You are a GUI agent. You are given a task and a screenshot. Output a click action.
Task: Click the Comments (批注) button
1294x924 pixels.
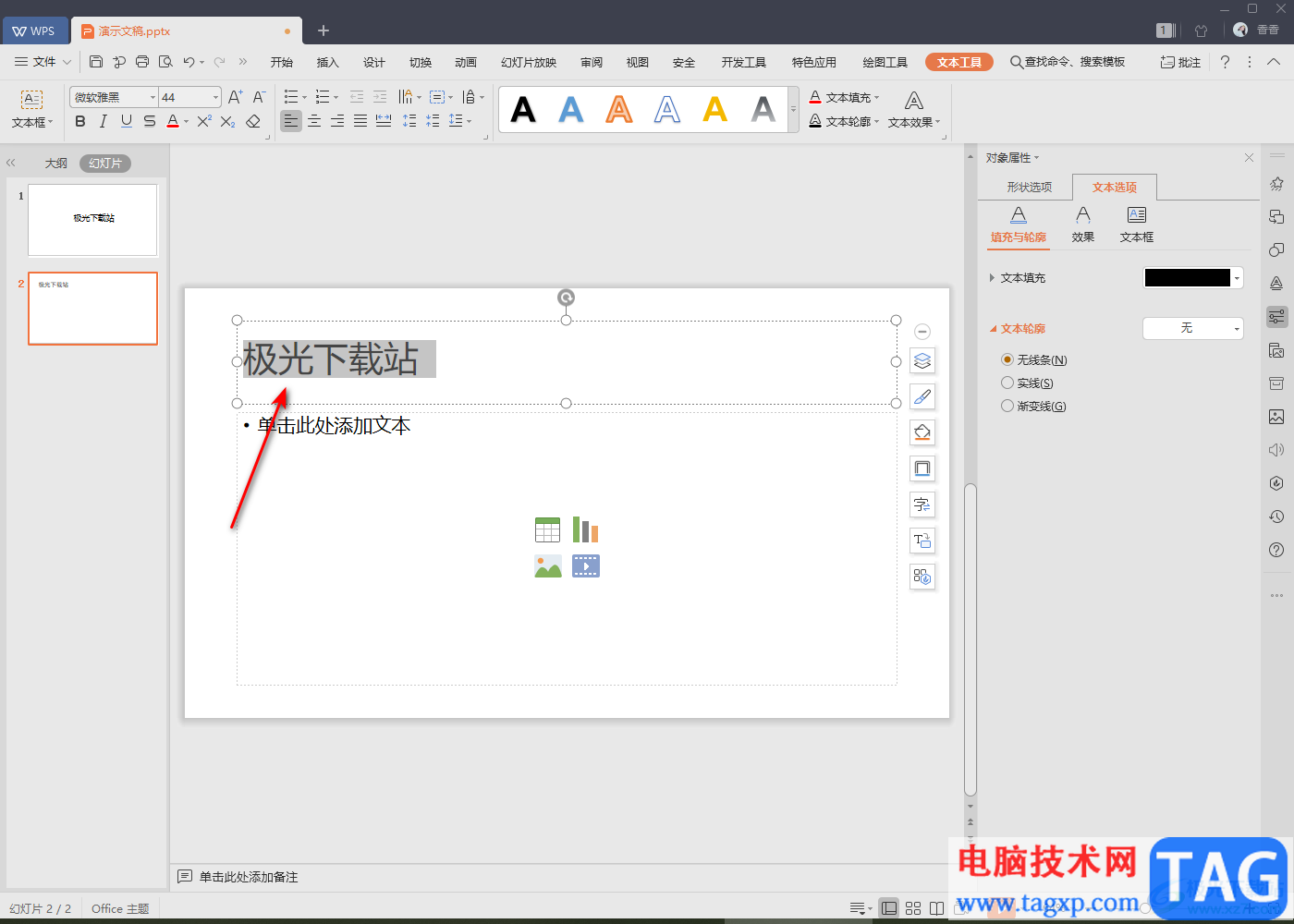tap(1180, 62)
